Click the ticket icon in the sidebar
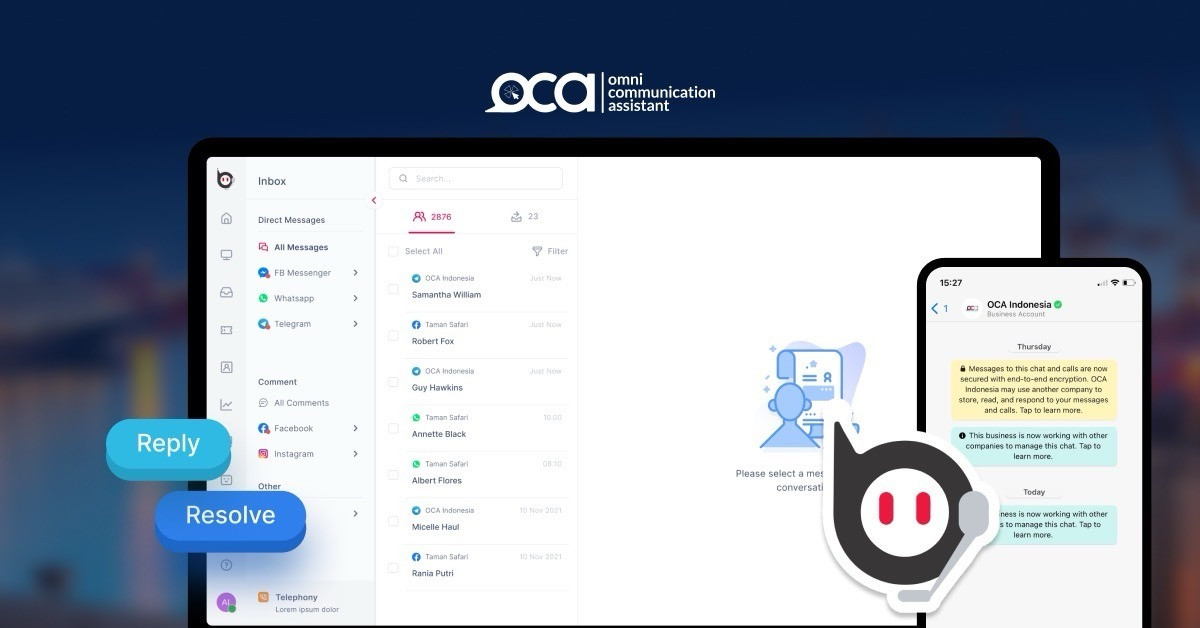 coord(226,330)
